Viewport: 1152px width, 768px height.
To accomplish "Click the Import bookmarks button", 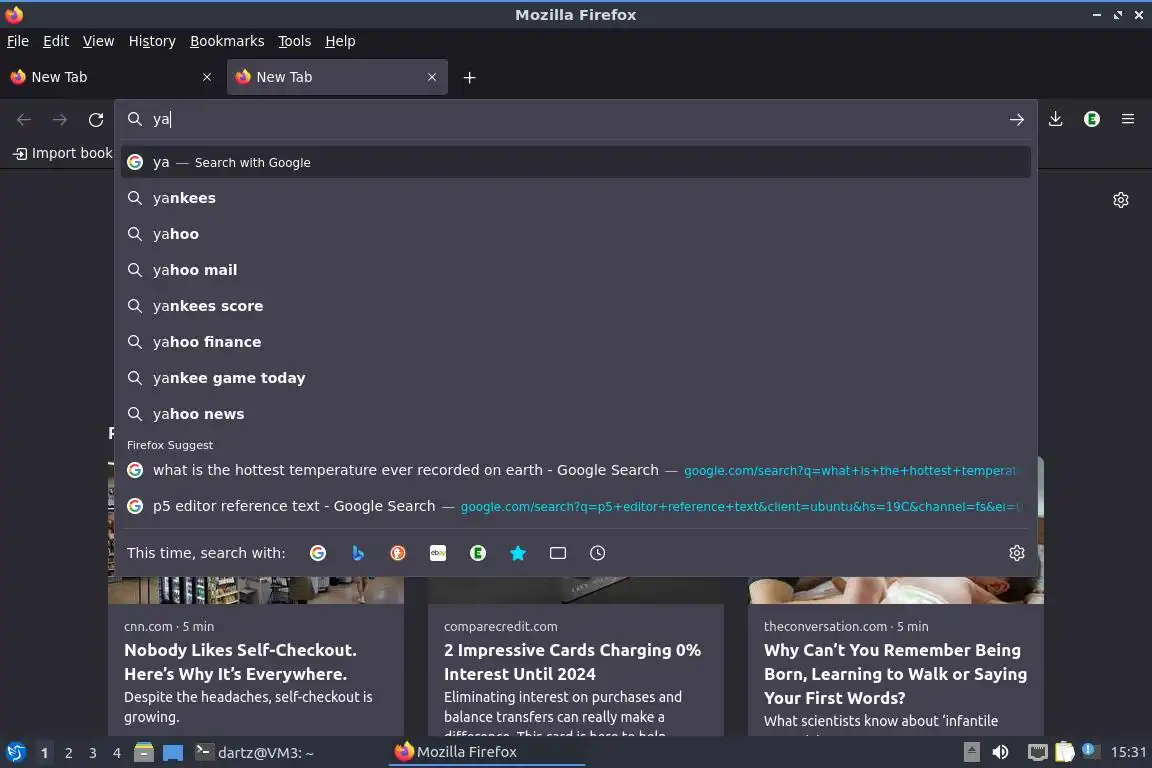I will (64, 153).
